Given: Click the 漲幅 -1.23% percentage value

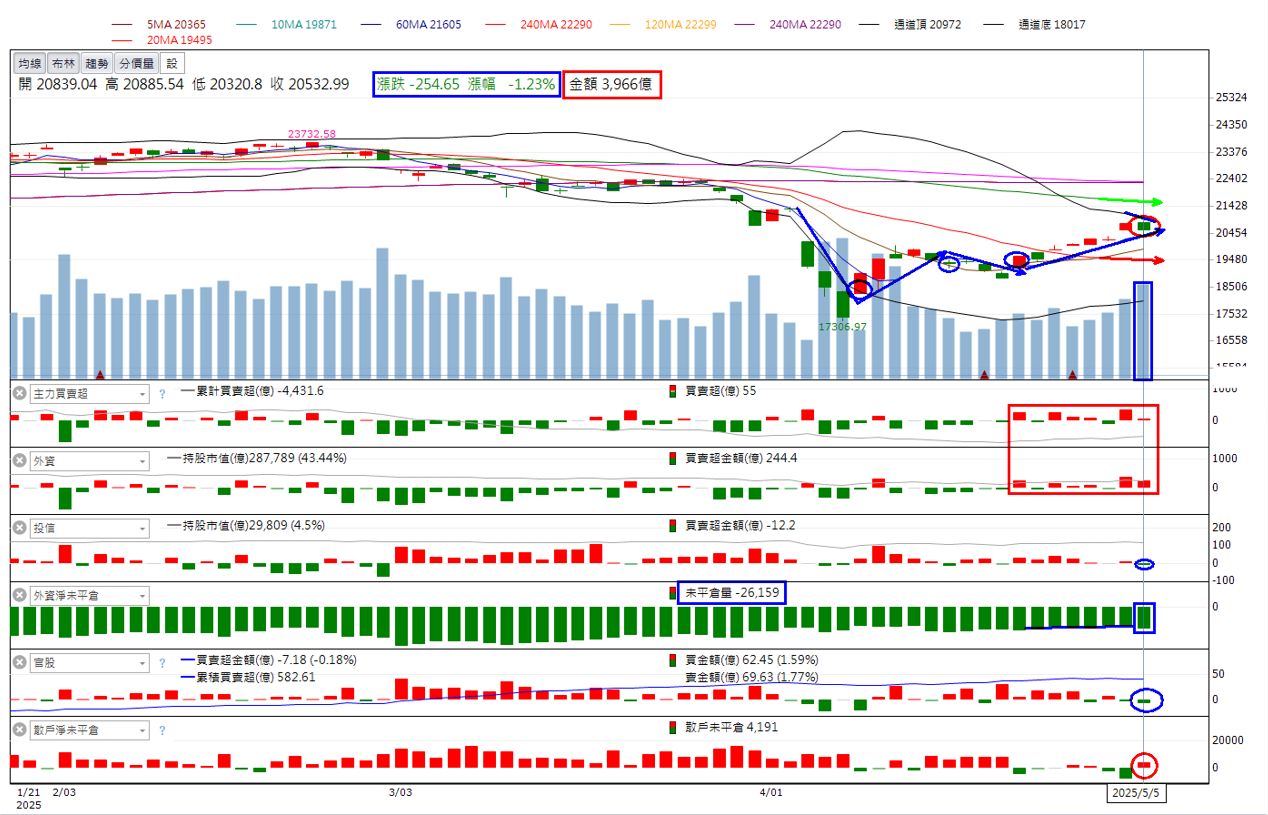Looking at the screenshot, I should pos(511,85).
